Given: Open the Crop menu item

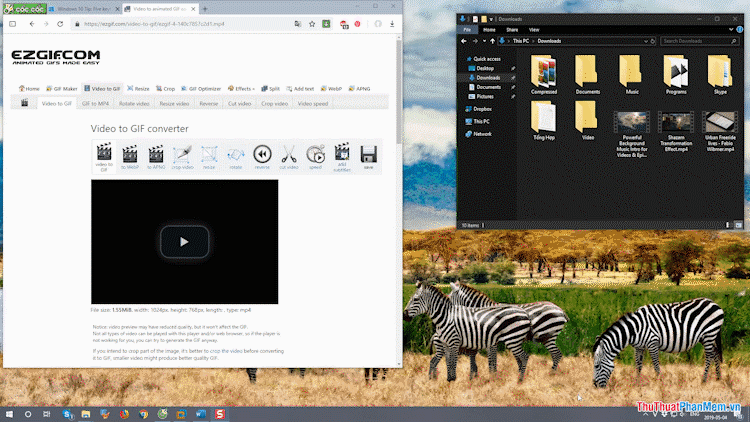Looking at the screenshot, I should tap(165, 89).
